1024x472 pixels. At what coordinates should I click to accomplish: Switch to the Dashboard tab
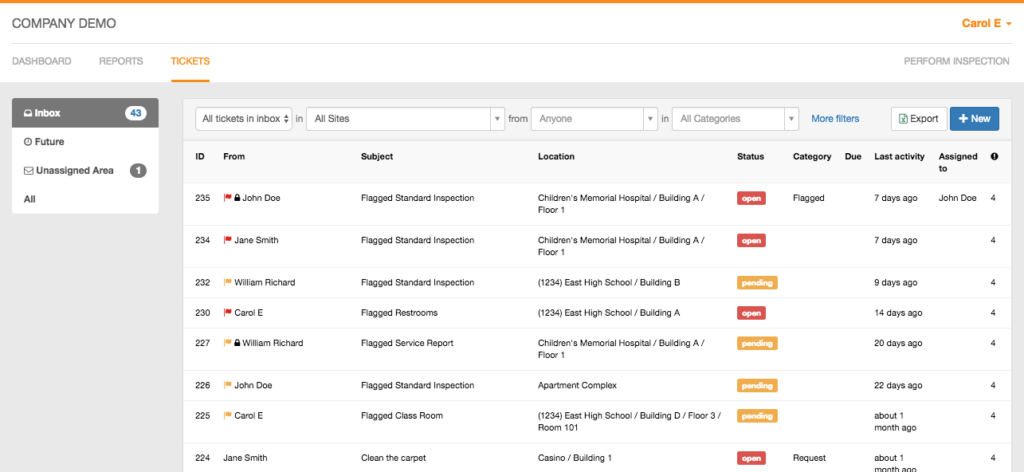(42, 61)
